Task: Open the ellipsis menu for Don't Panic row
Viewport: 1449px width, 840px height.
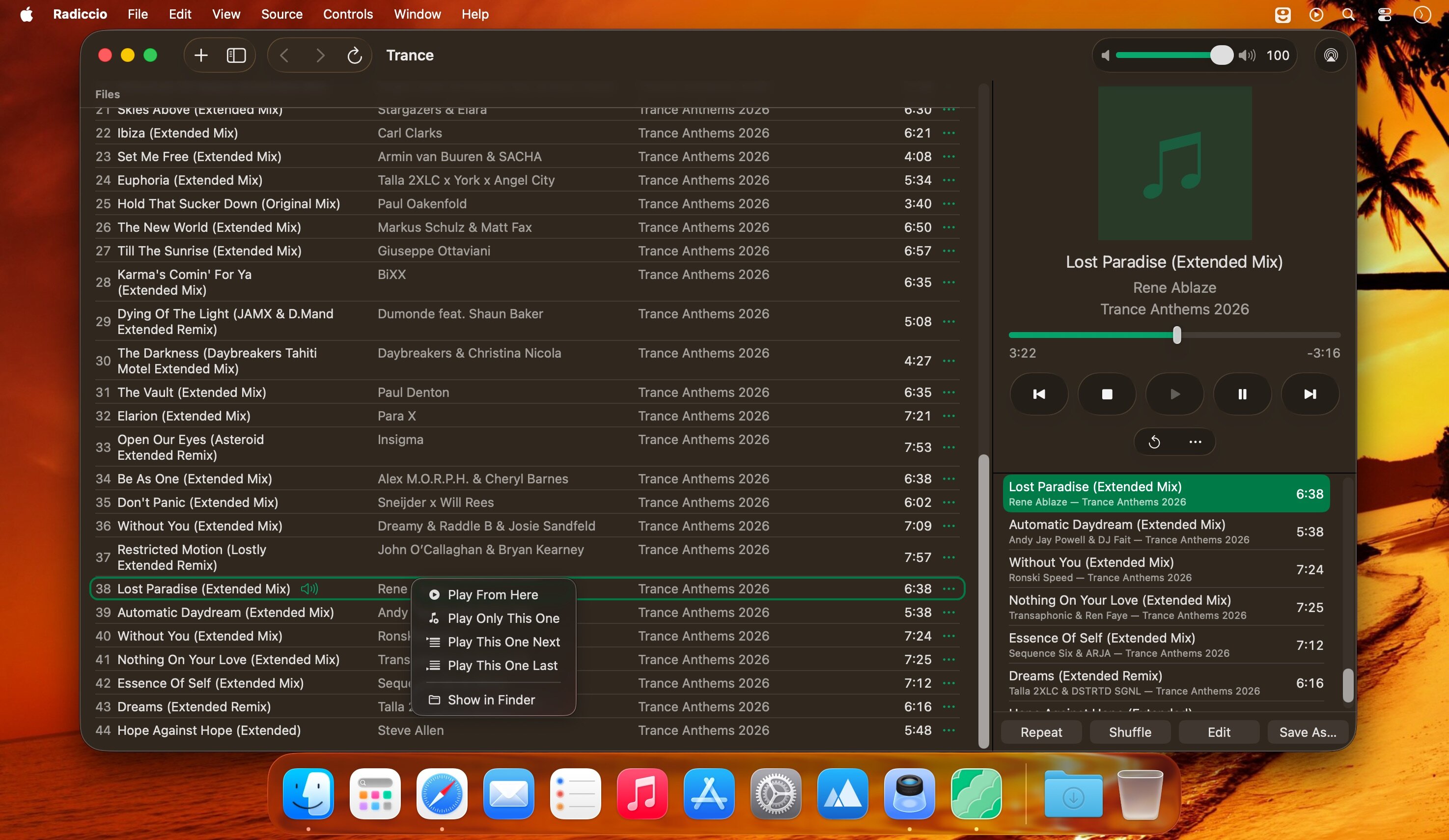Action: [949, 503]
